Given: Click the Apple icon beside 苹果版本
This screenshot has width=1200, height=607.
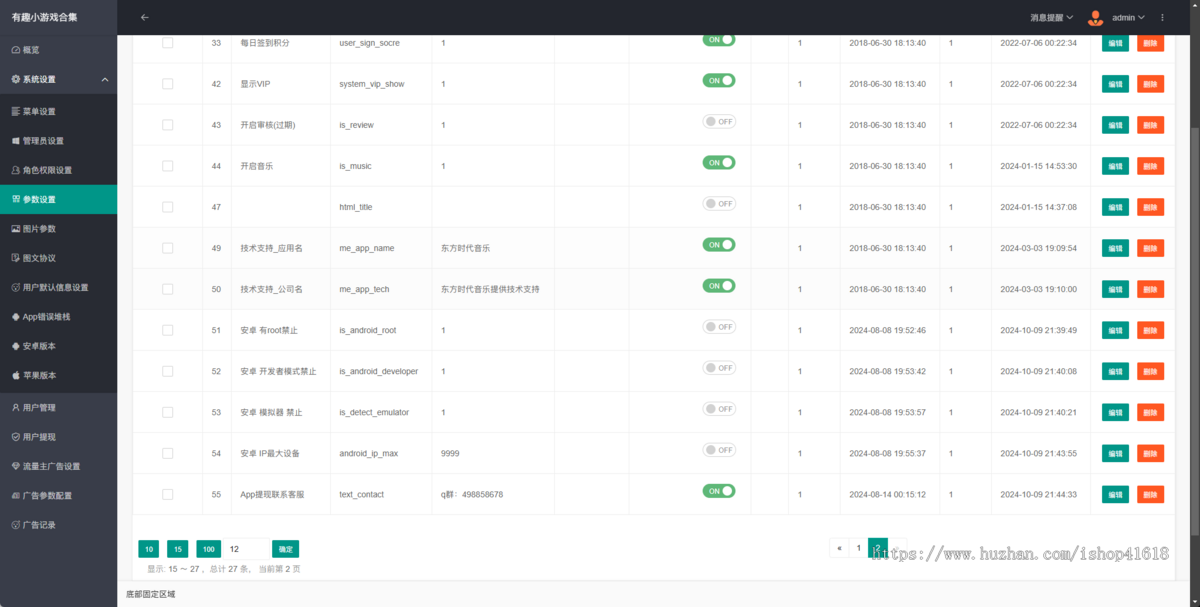Looking at the screenshot, I should tap(15, 375).
